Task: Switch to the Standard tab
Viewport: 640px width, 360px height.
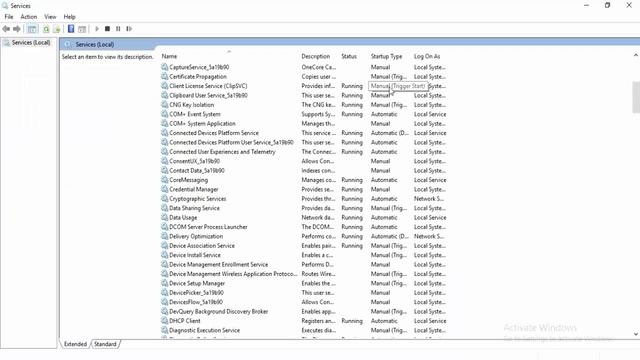Action: click(x=105, y=344)
